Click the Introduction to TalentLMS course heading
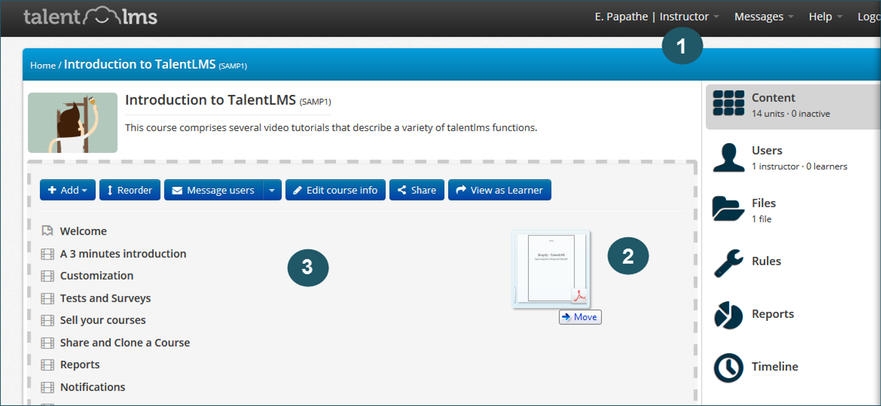Image resolution: width=881 pixels, height=406 pixels. click(211, 101)
